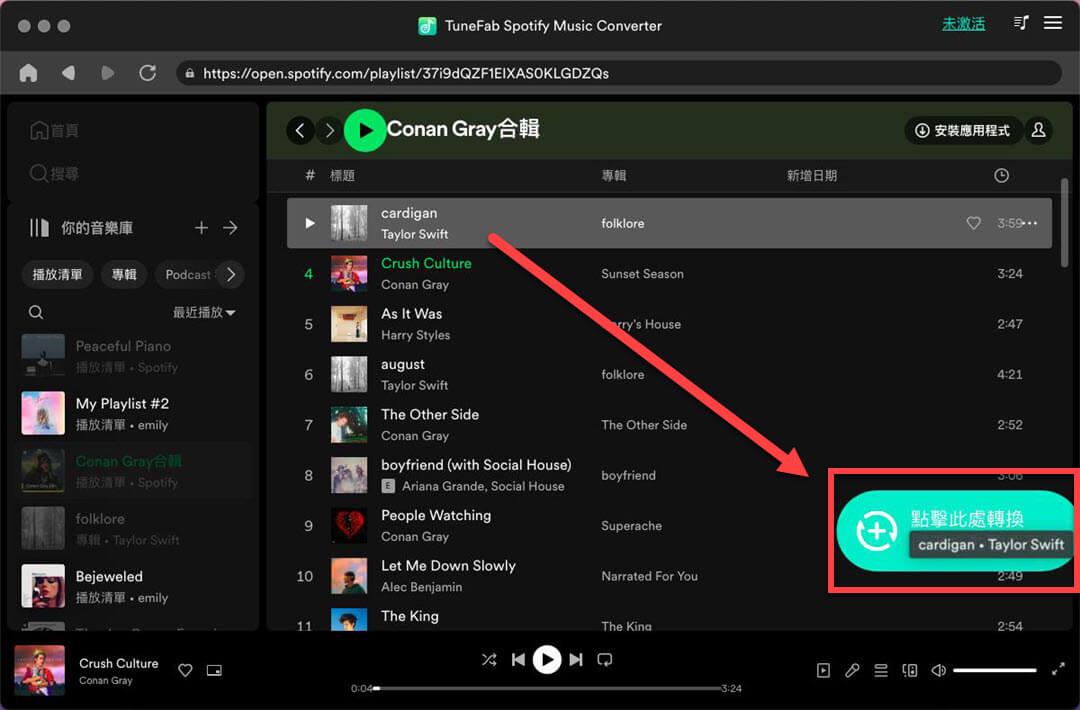Toggle shuffle playback

489,660
